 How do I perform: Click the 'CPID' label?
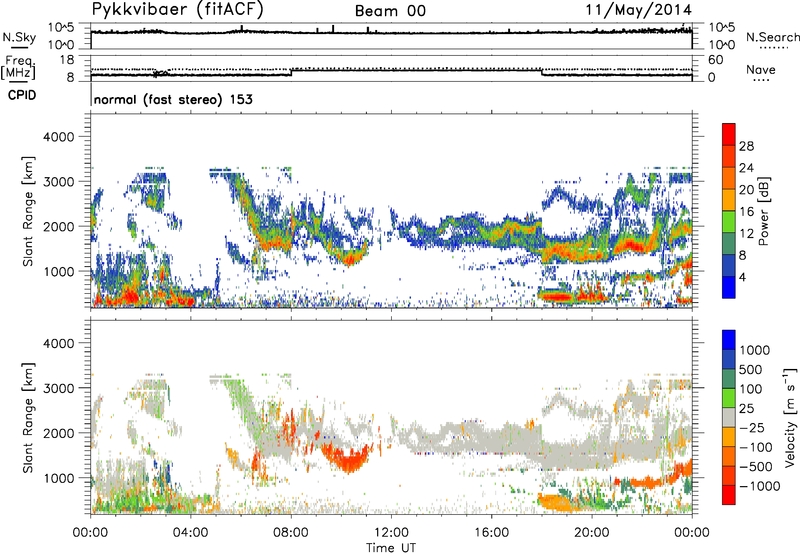(x=22, y=95)
